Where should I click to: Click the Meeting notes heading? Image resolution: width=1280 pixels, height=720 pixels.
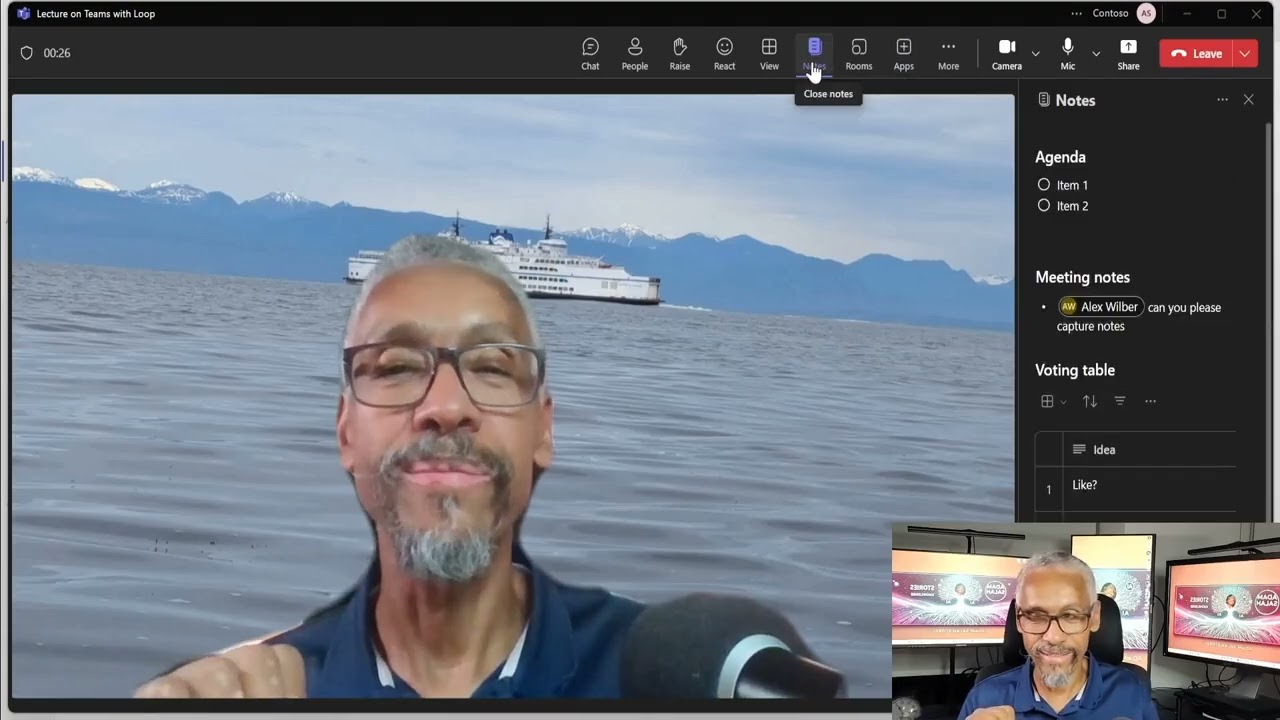click(x=1082, y=278)
